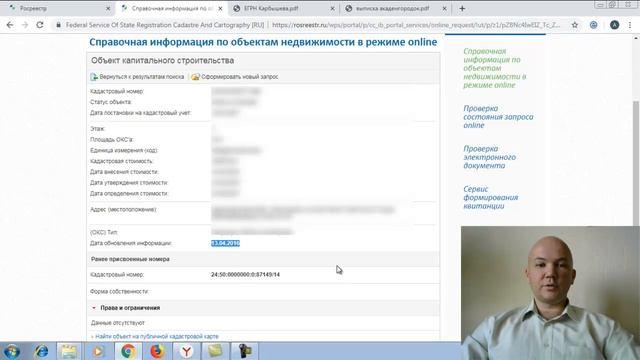Click the Chrome taskbar icon
The width and height of the screenshot is (640, 360).
(127, 351)
